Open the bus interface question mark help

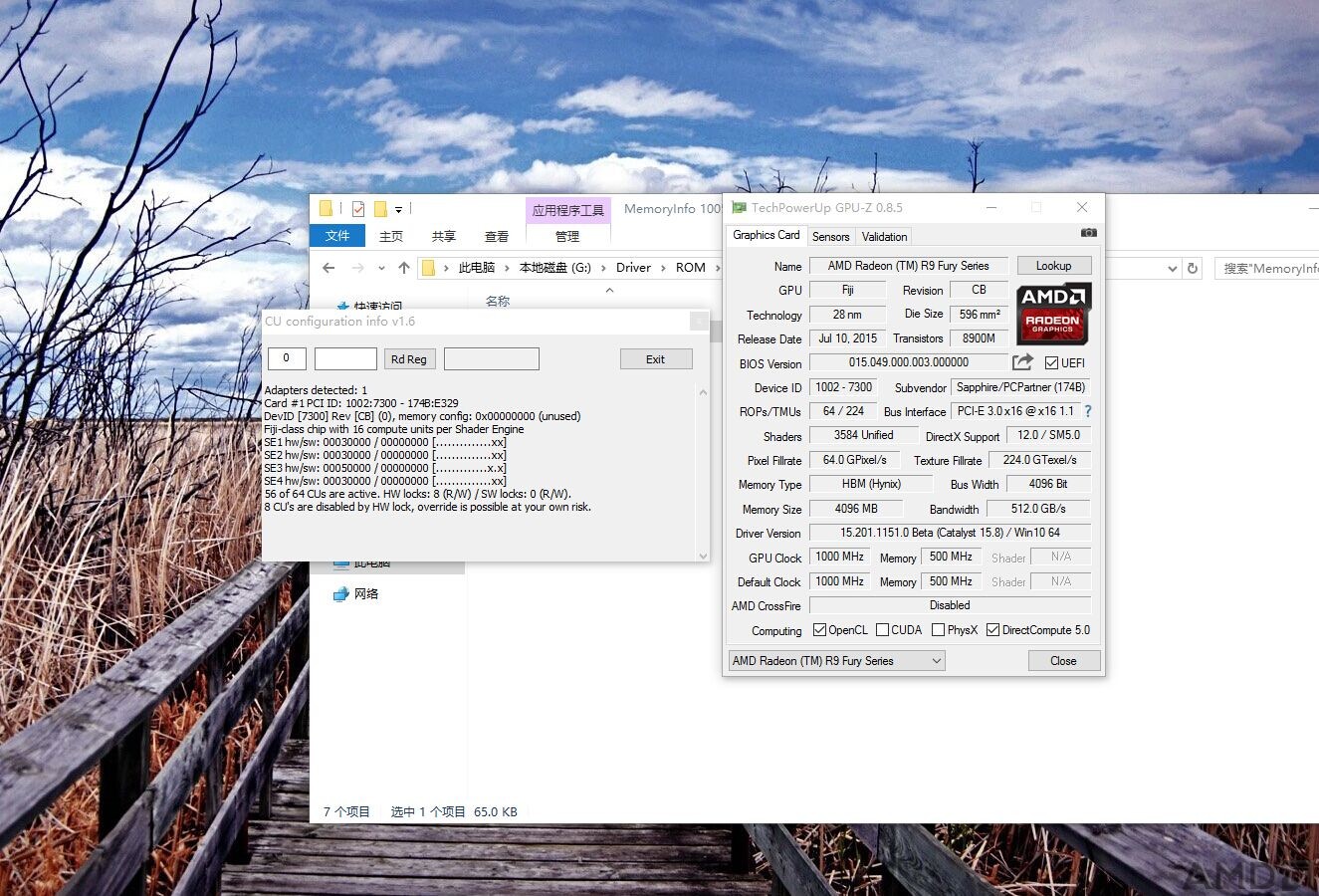tap(1088, 411)
